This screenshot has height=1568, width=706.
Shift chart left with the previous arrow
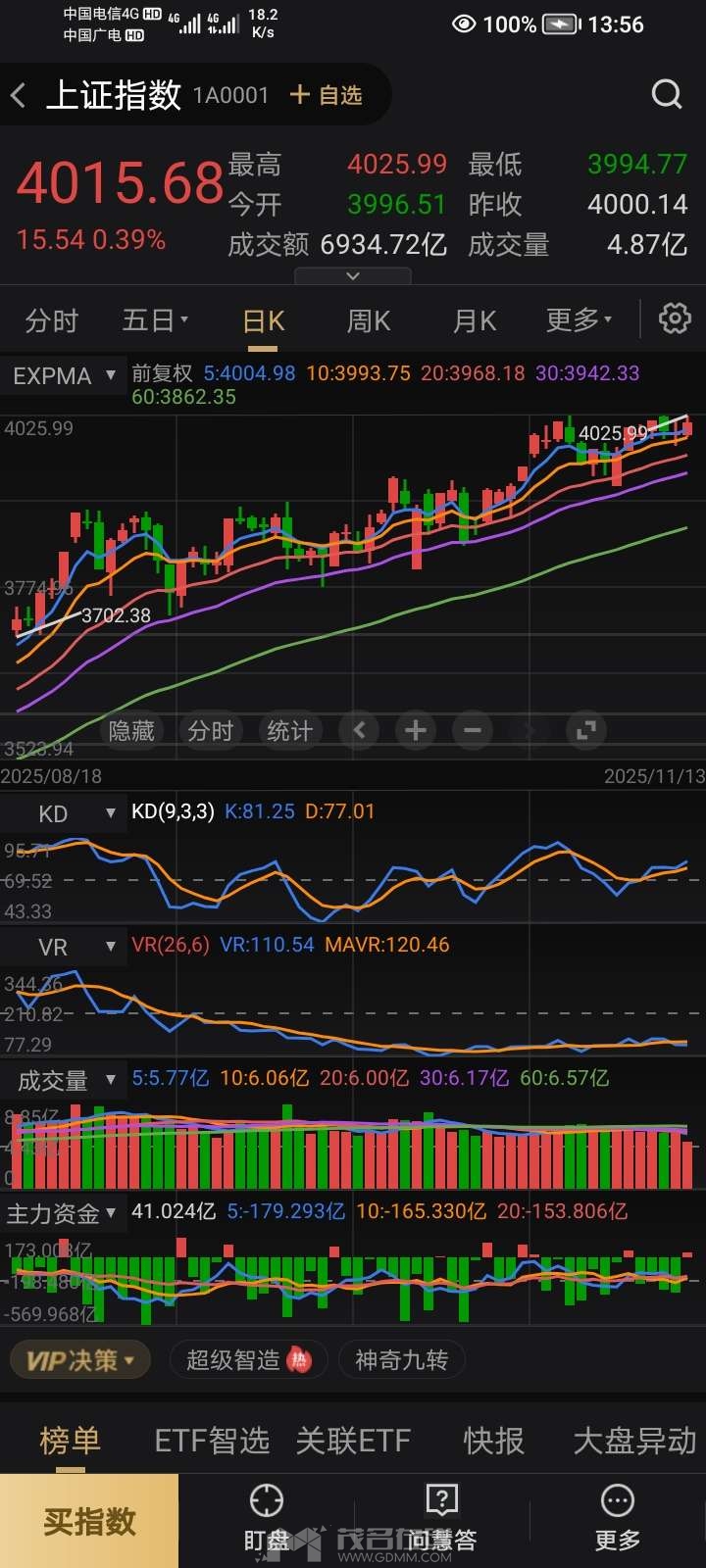coord(359,730)
